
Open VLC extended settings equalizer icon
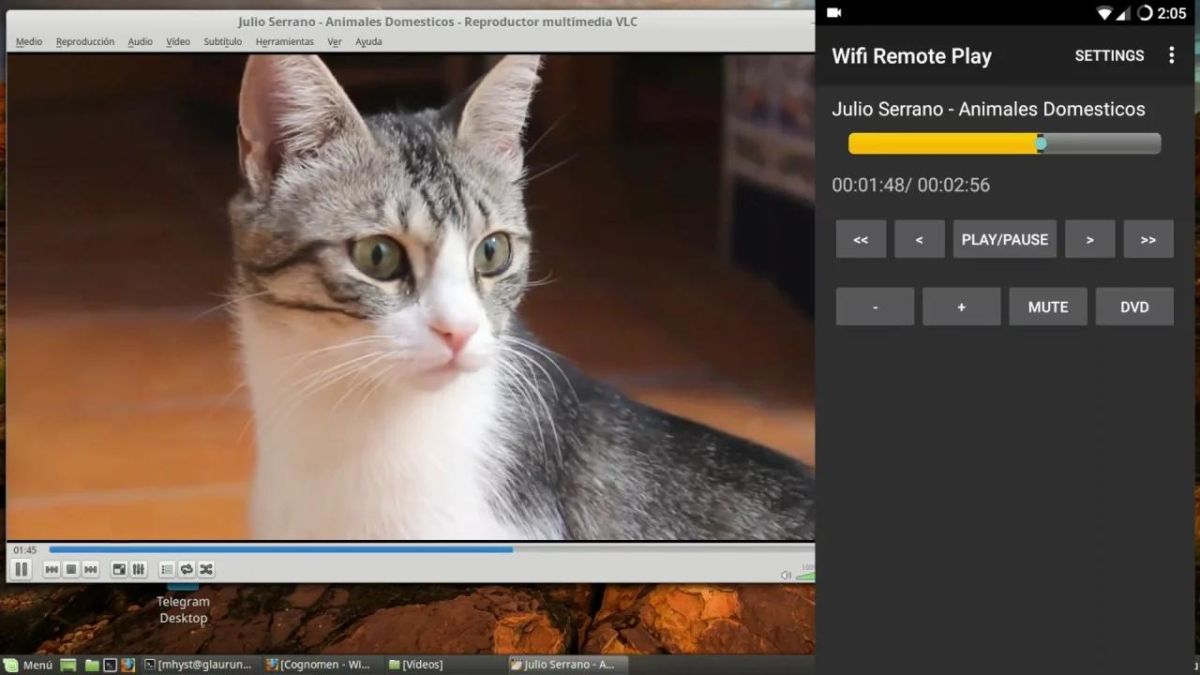138,569
